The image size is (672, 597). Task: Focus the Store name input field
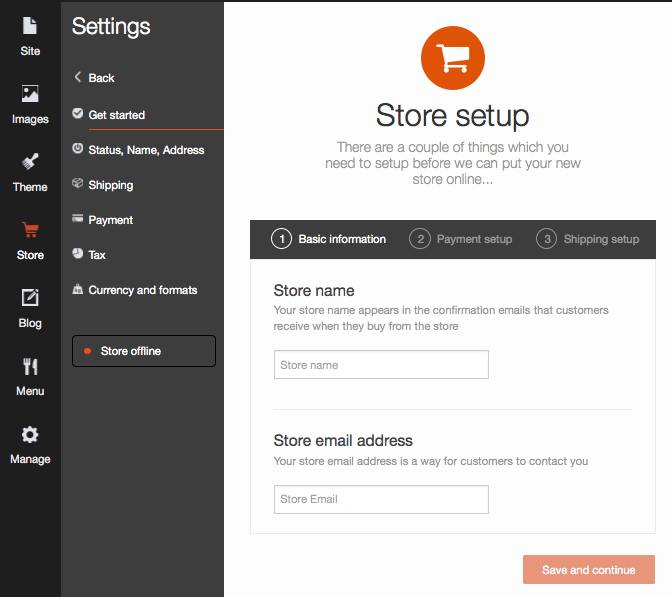click(x=381, y=365)
